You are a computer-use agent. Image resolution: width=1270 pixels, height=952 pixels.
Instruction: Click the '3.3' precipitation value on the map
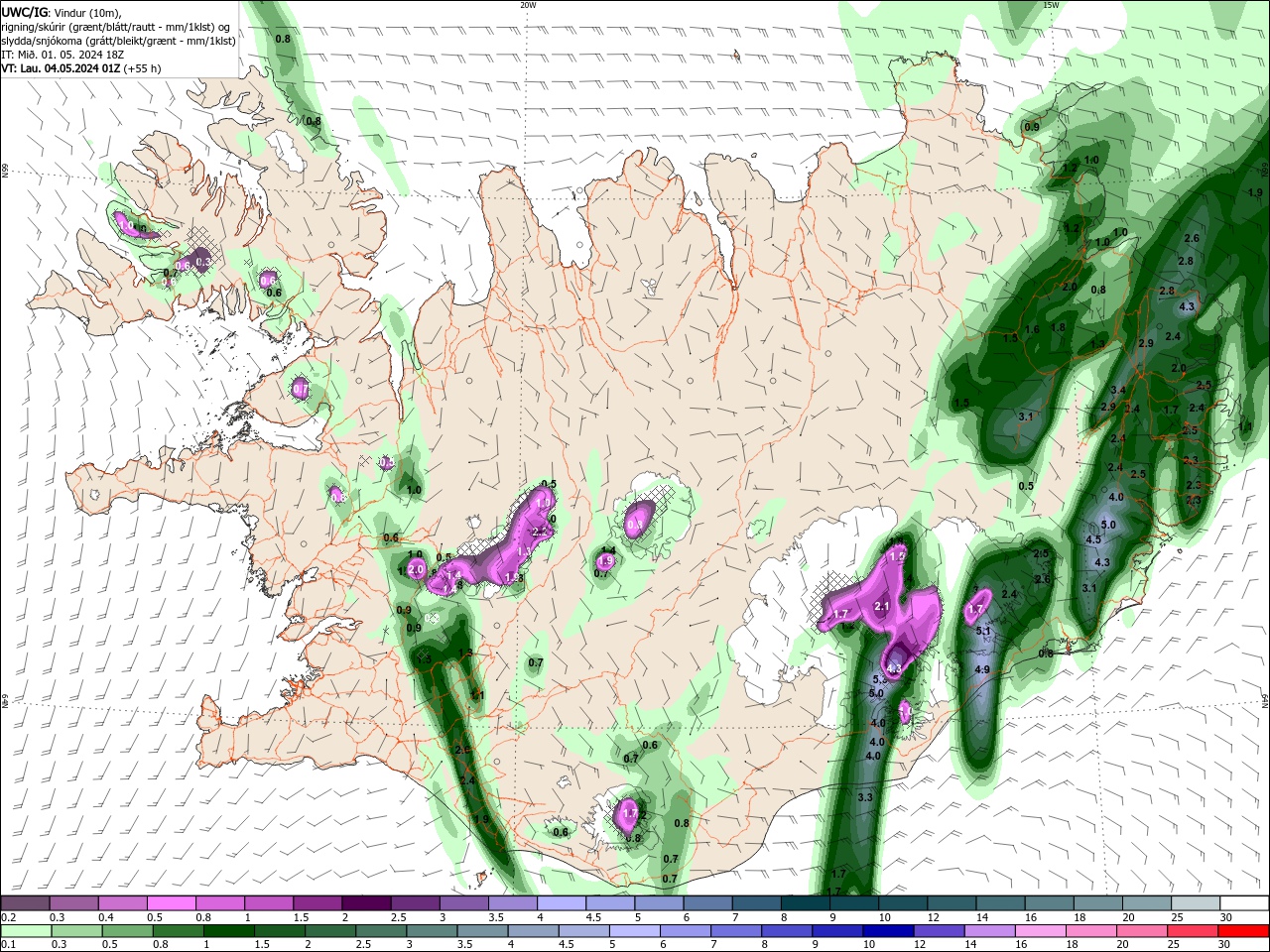point(865,797)
